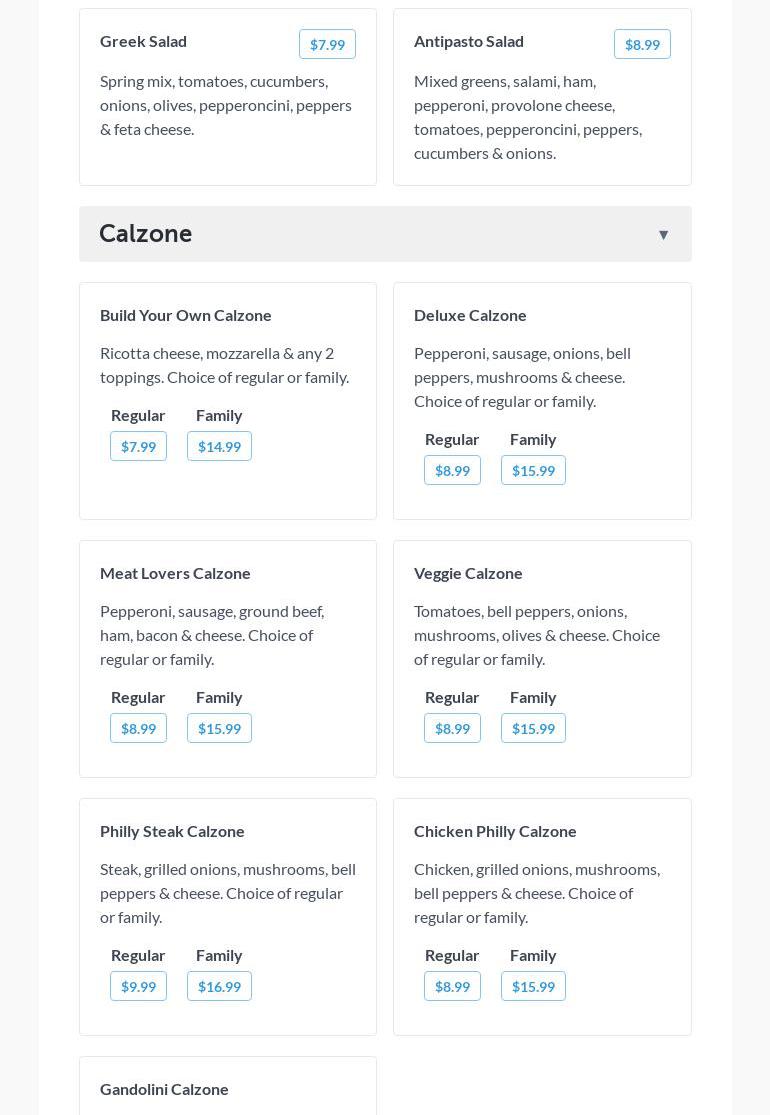Click the Greek Salad item title
The image size is (770, 1115).
click(x=143, y=41)
